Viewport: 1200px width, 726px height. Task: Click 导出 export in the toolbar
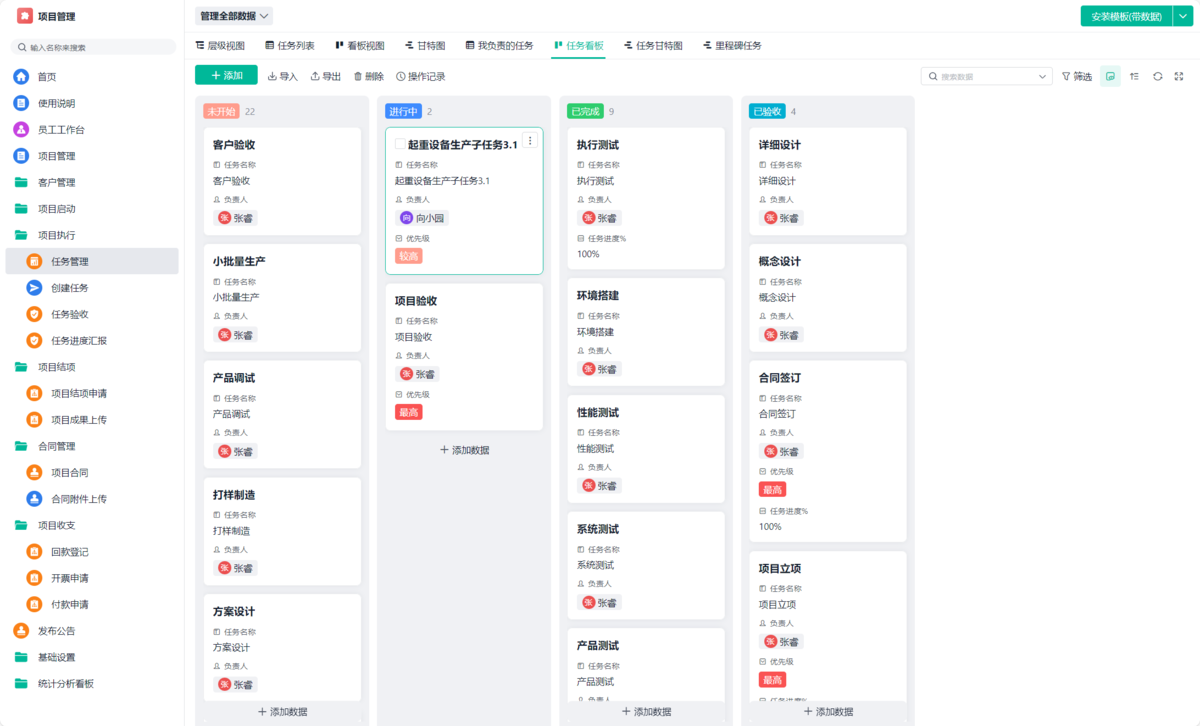pyautogui.click(x=325, y=76)
